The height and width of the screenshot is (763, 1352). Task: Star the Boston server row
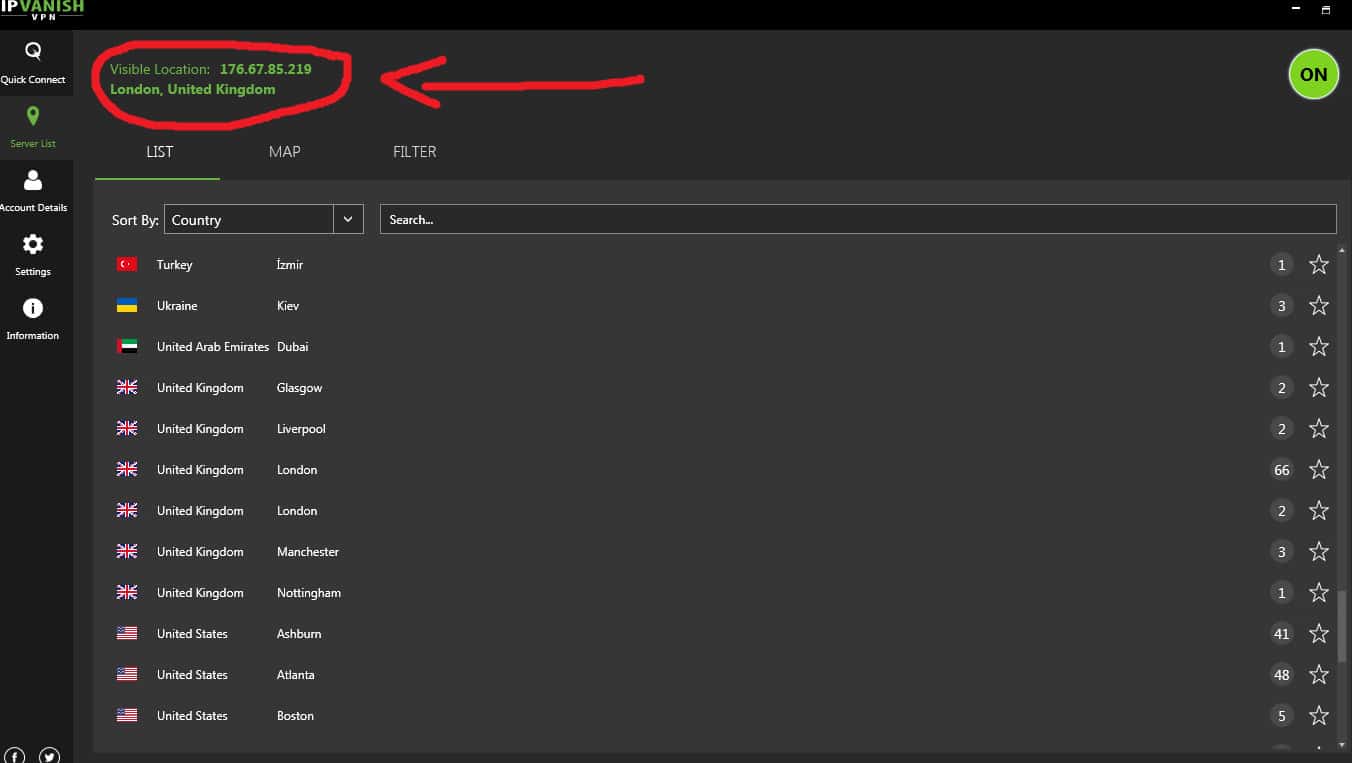pyautogui.click(x=1319, y=716)
